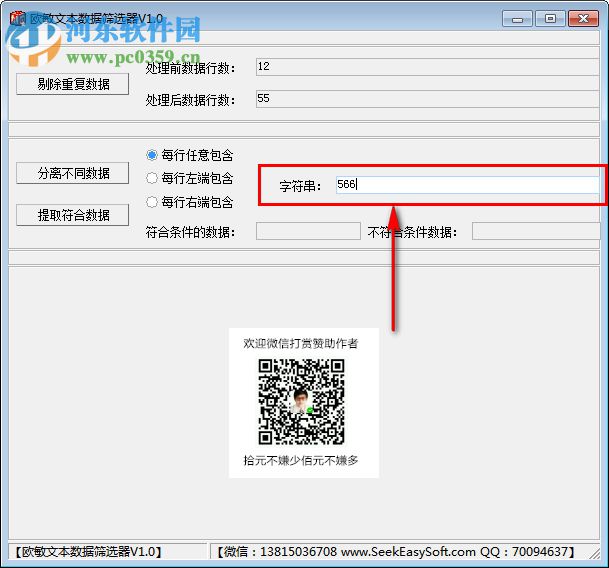This screenshot has height=568, width=609.
Task: Click the 字符串 label
Action: click(300, 186)
